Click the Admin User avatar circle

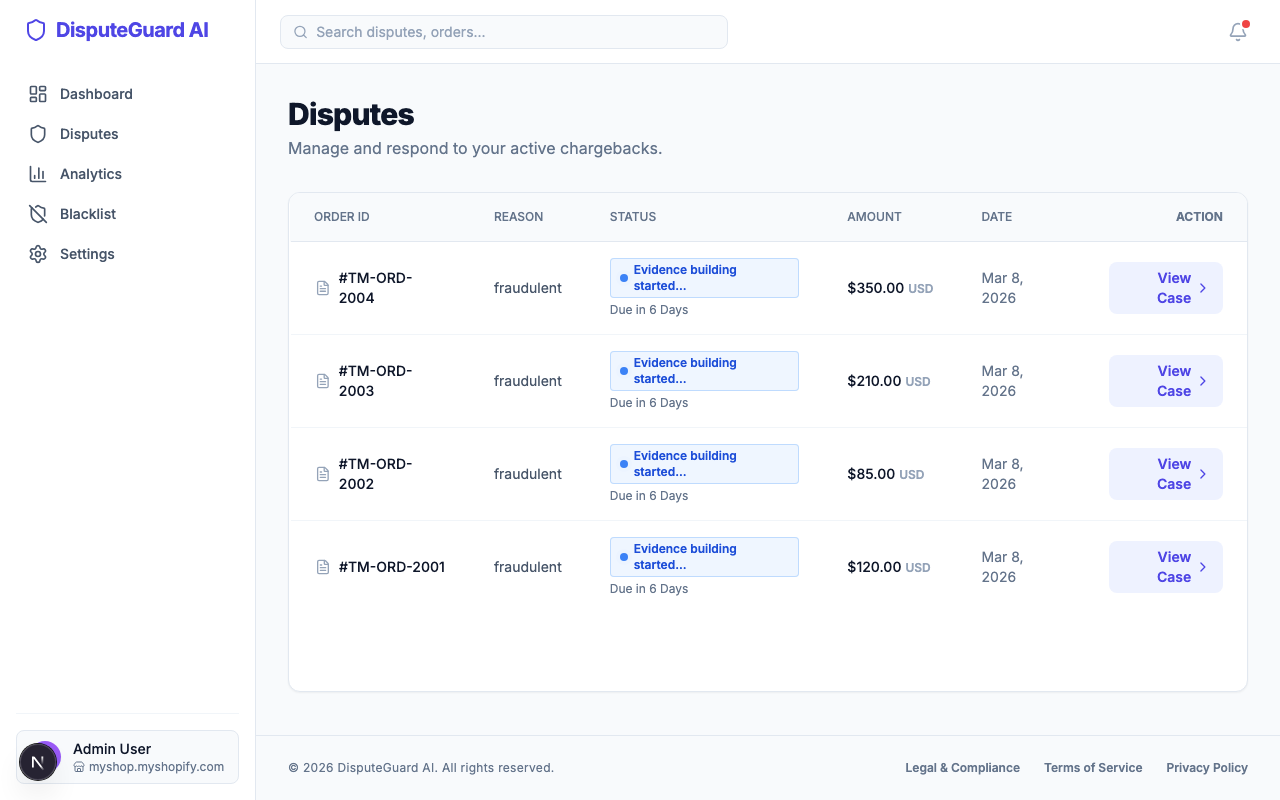pos(38,761)
